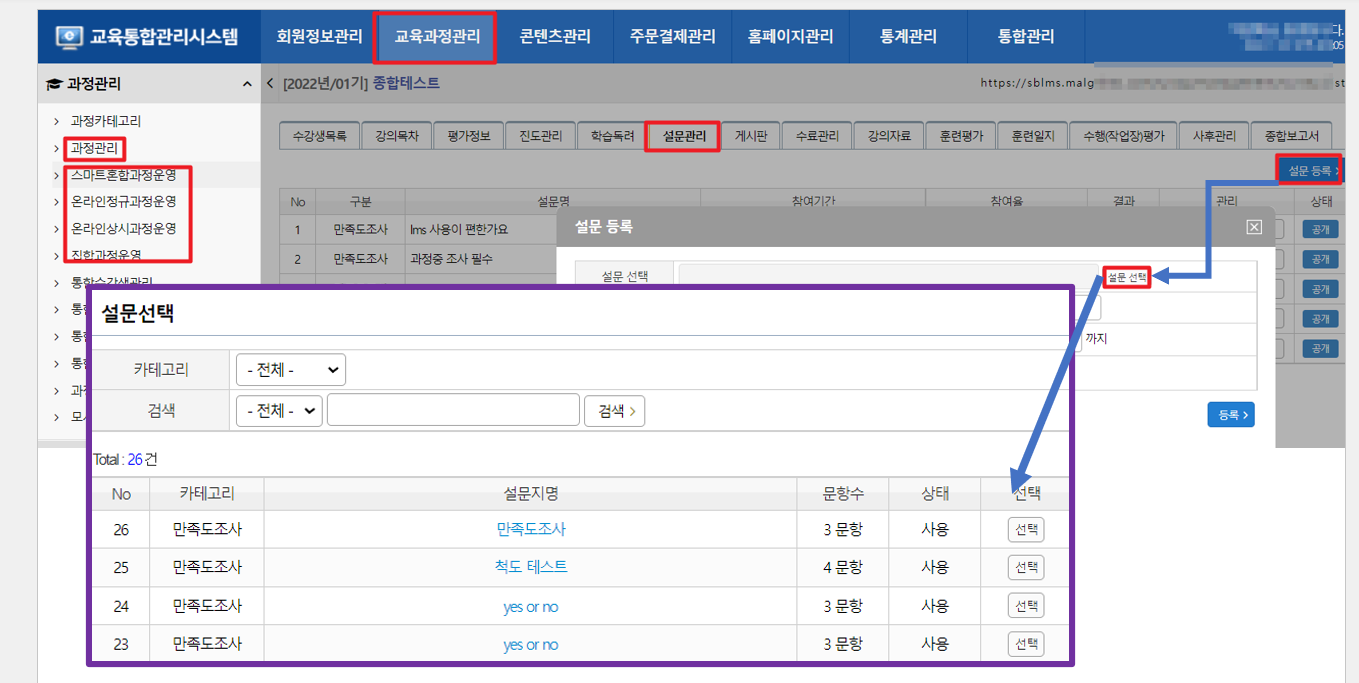Click 공개 status button in first row
This screenshot has width=1359, height=683.
coord(1320,229)
